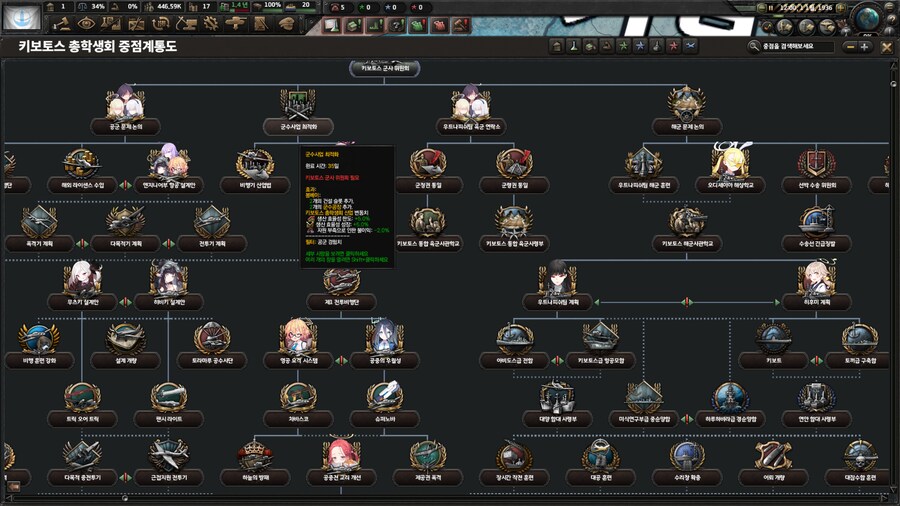Viewport: 900px width, 506px height.
Task: Zoom out focus tree with minus button
Action: 850,46
